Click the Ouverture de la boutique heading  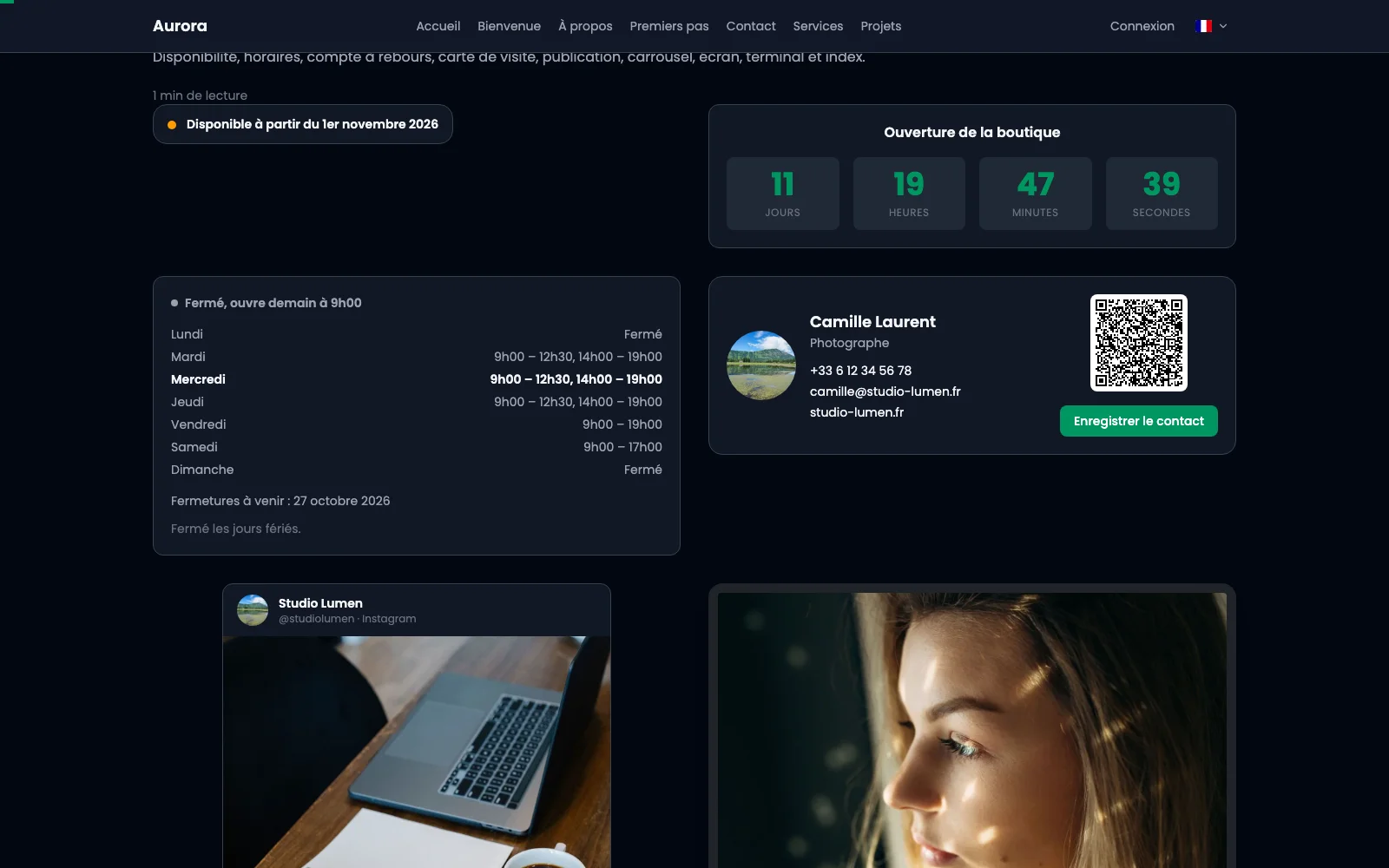click(x=972, y=132)
